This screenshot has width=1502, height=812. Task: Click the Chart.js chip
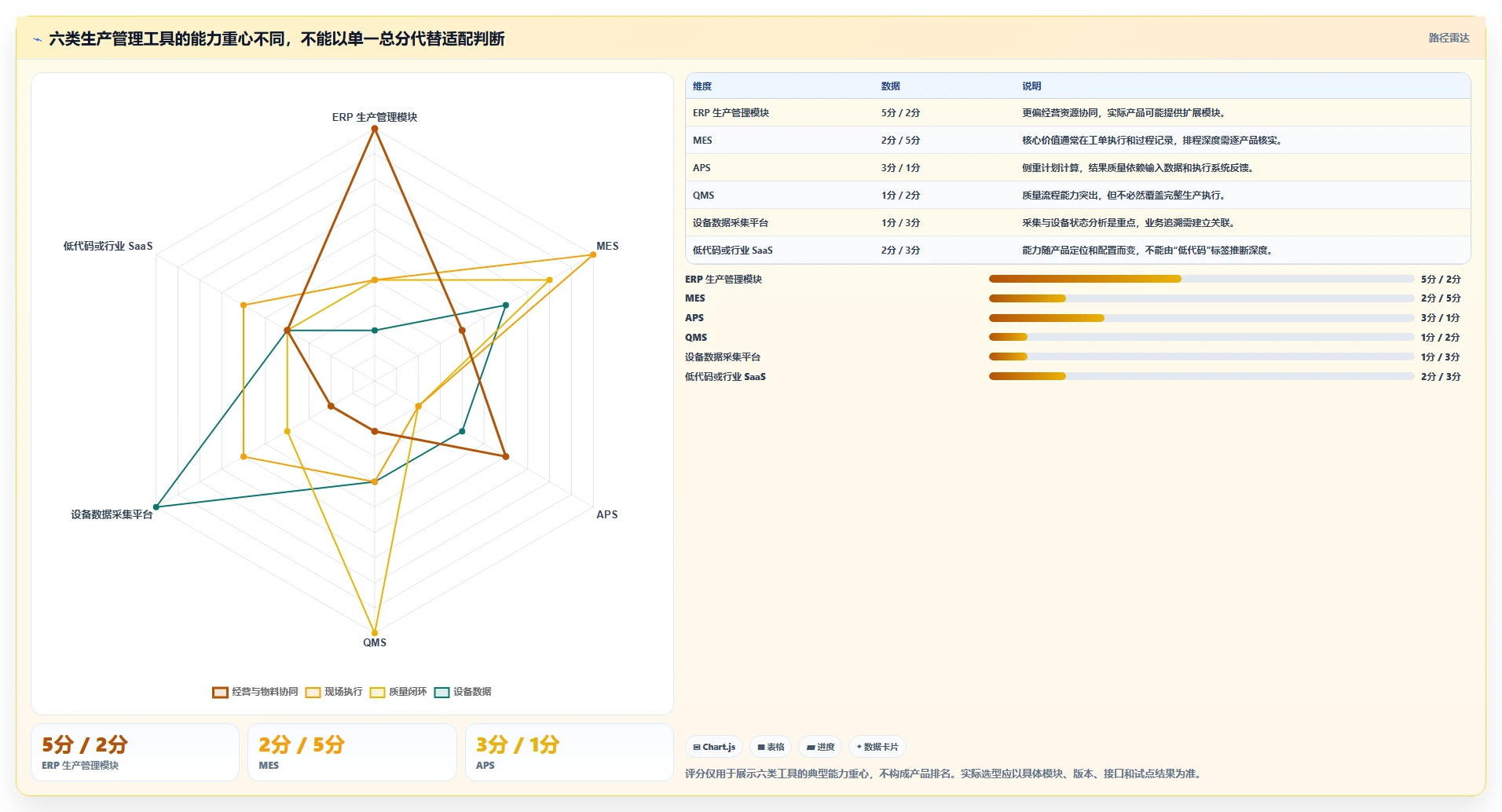pyautogui.click(x=714, y=747)
